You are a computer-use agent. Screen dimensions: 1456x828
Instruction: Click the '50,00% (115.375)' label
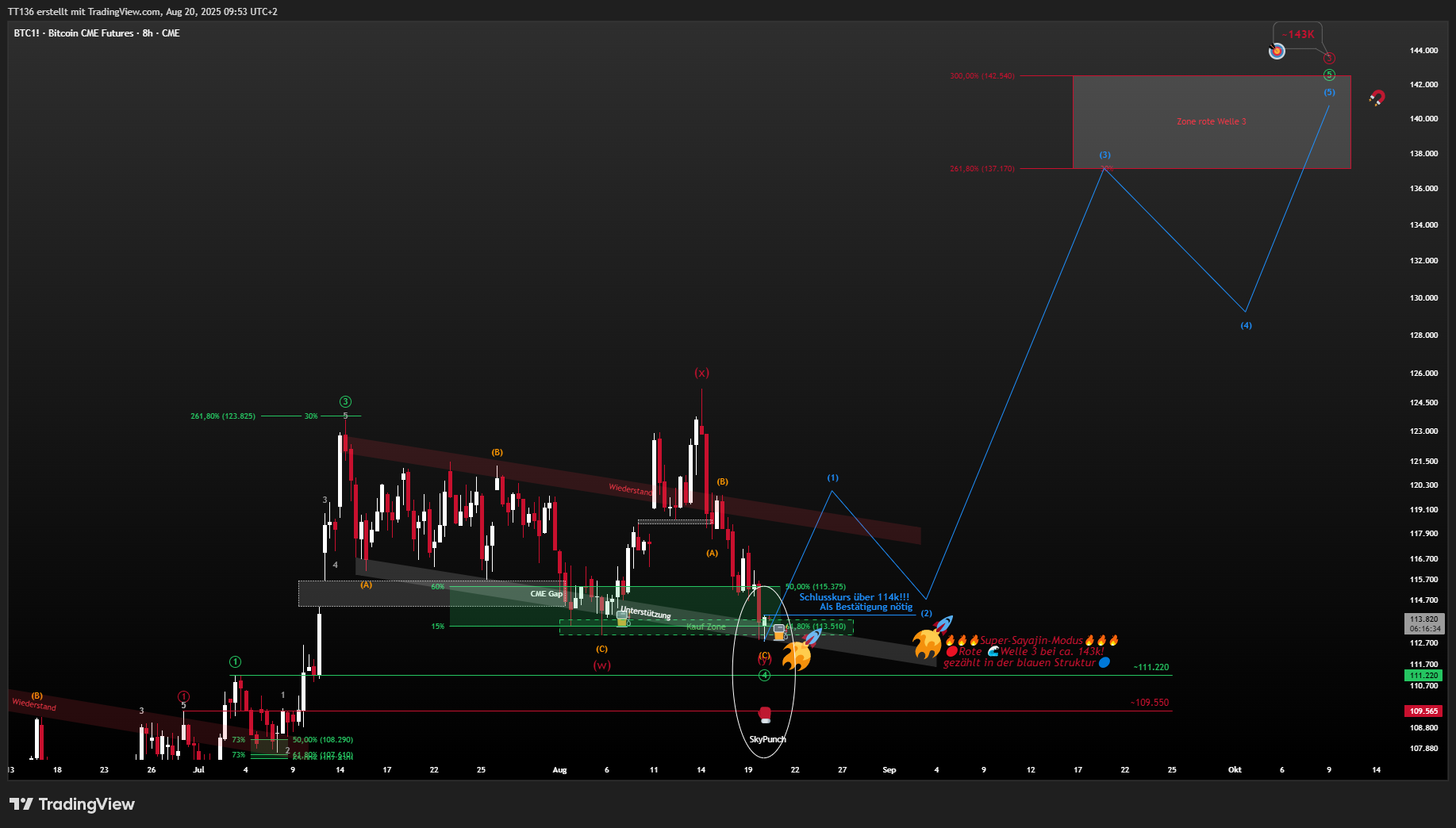coord(816,587)
